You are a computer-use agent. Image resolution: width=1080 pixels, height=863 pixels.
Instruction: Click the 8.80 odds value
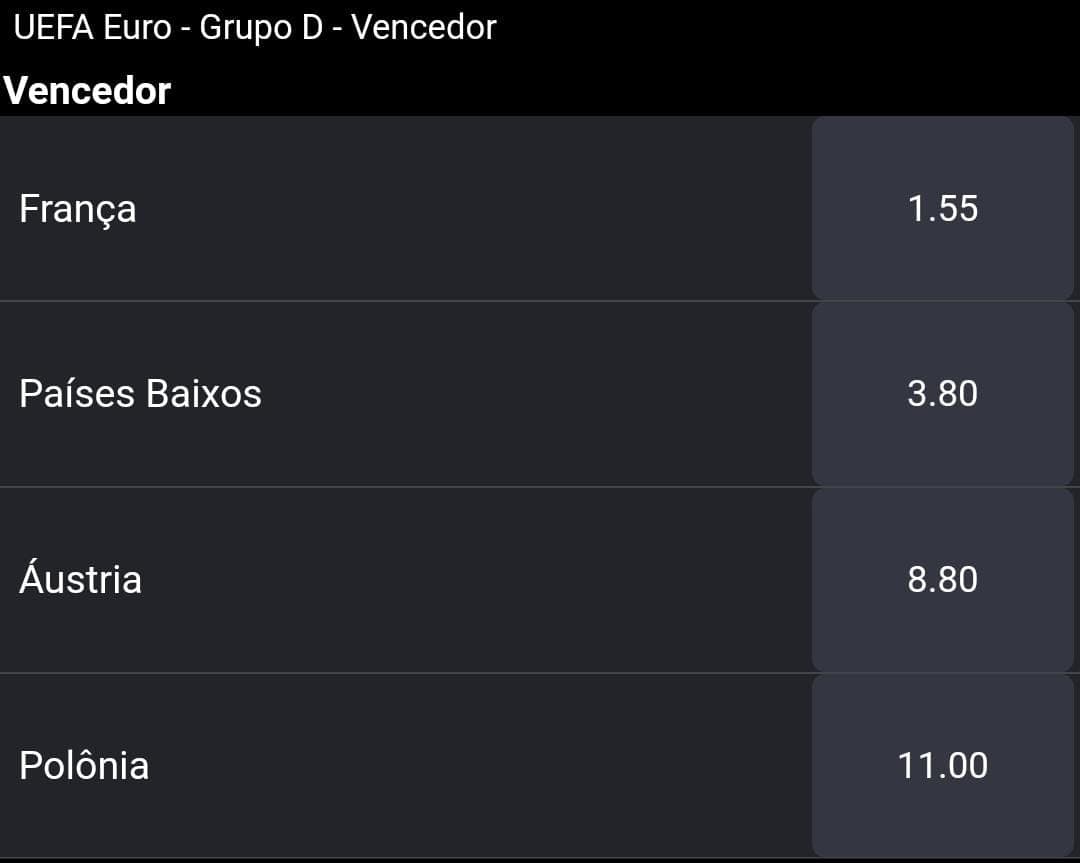pos(943,580)
